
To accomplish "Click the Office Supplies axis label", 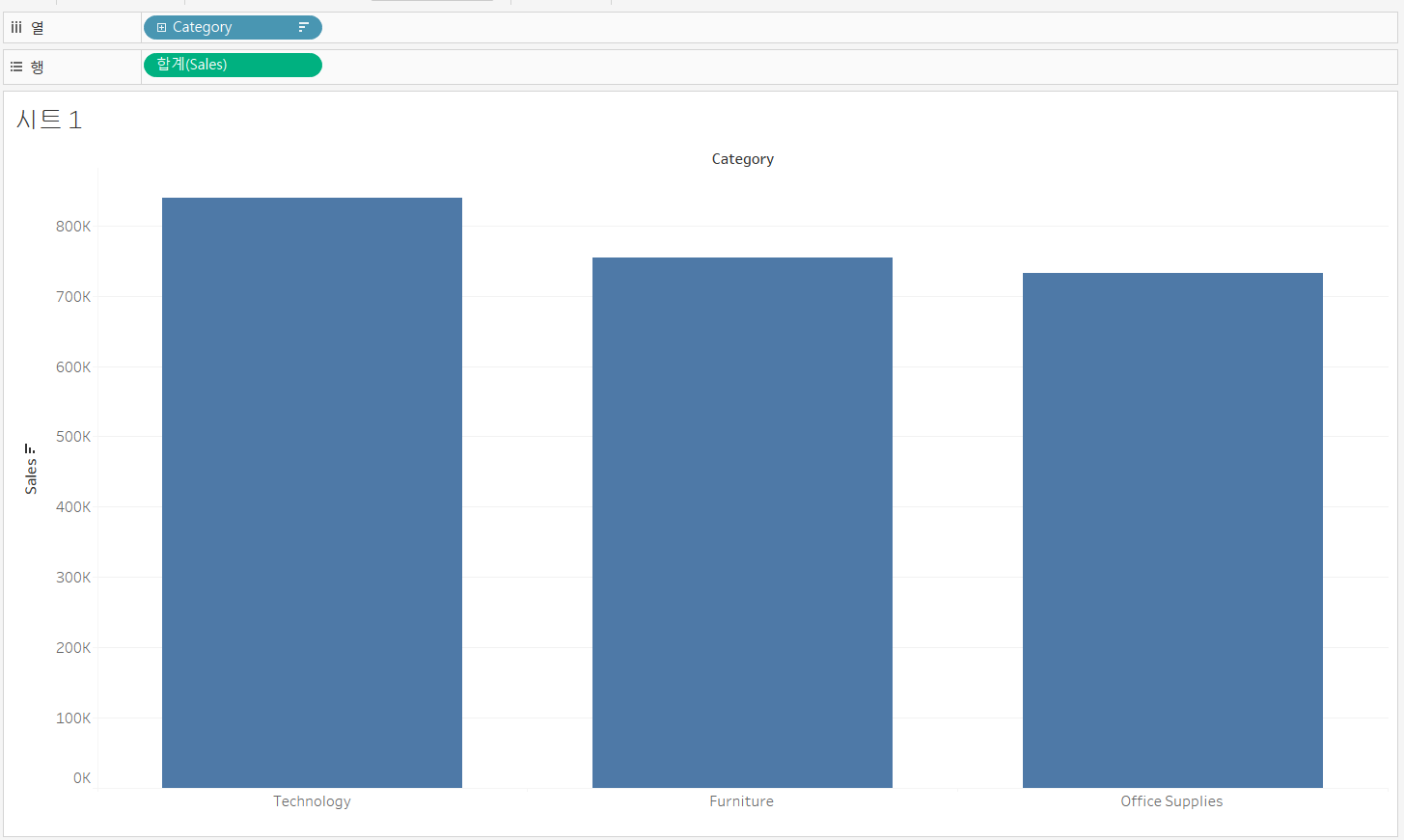I will click(1171, 801).
